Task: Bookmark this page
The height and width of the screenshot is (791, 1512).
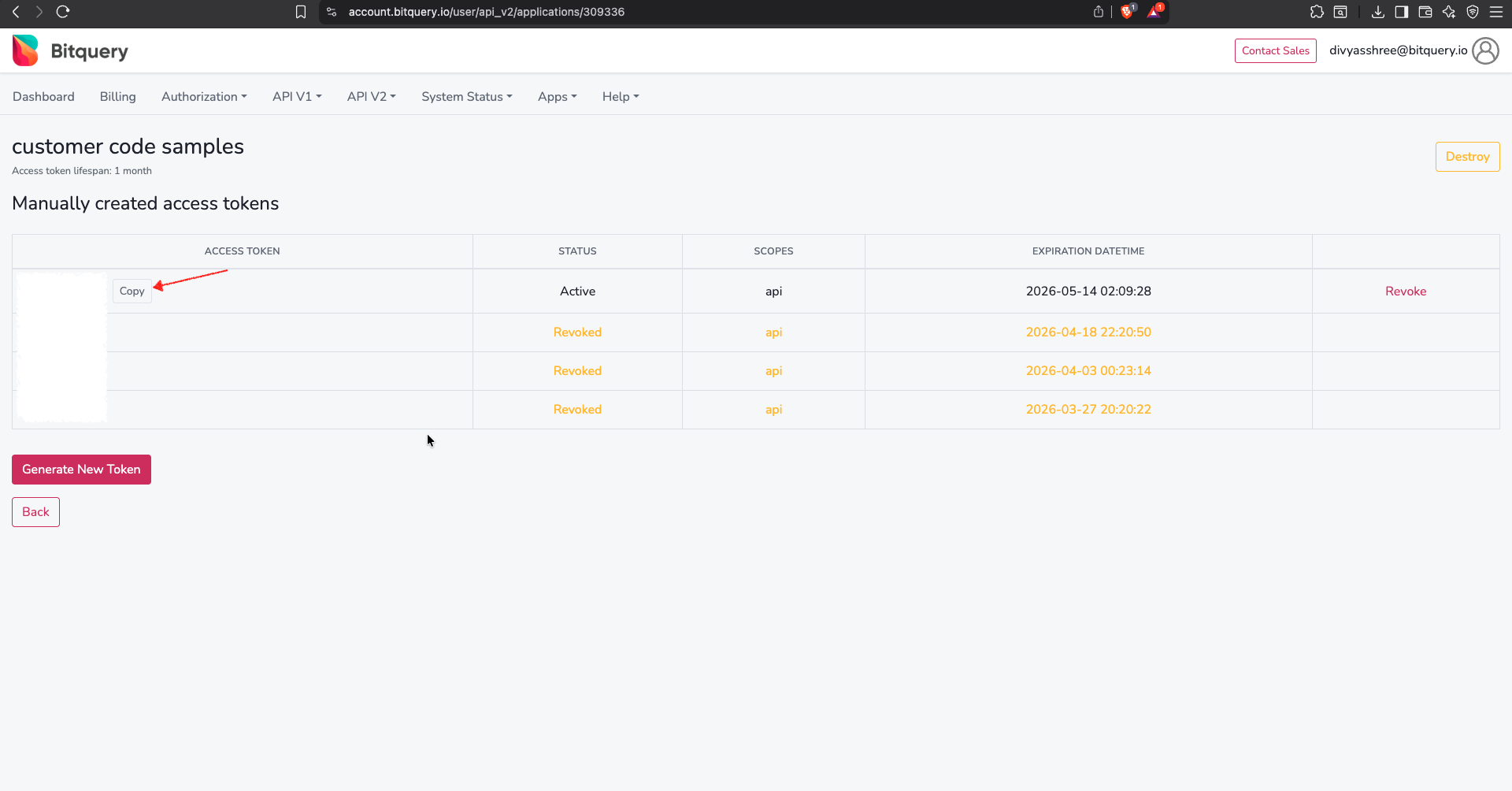Action: click(x=301, y=12)
